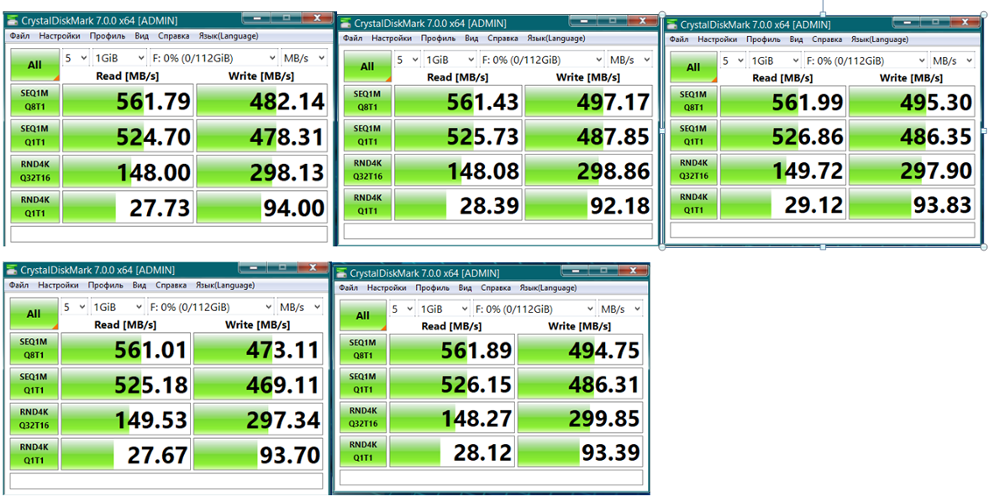Screen dimensions: 1000x502
Task: Click the 94.00 write result value
Action: tap(293, 208)
